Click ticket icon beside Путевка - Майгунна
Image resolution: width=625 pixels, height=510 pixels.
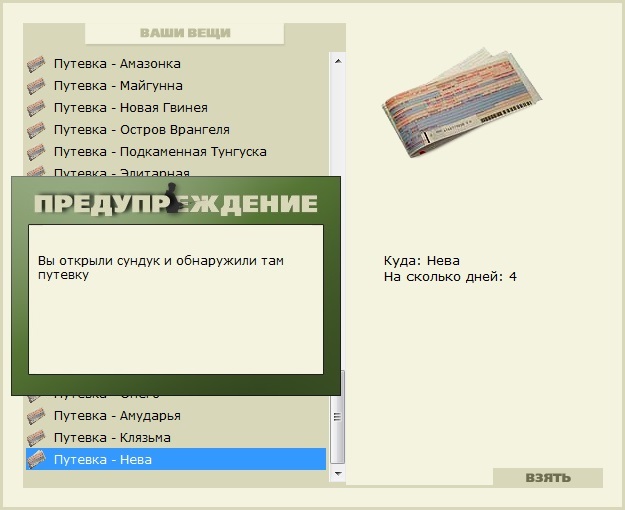coord(36,86)
